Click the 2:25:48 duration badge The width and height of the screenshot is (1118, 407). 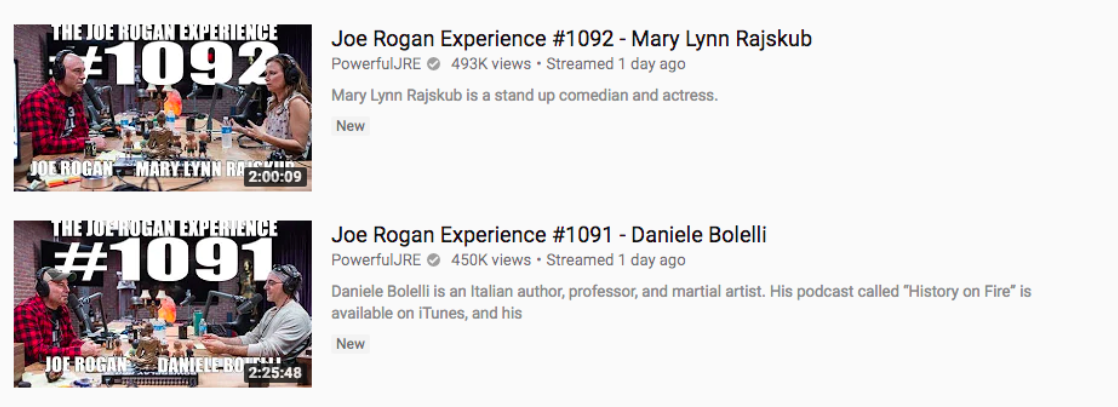(275, 373)
